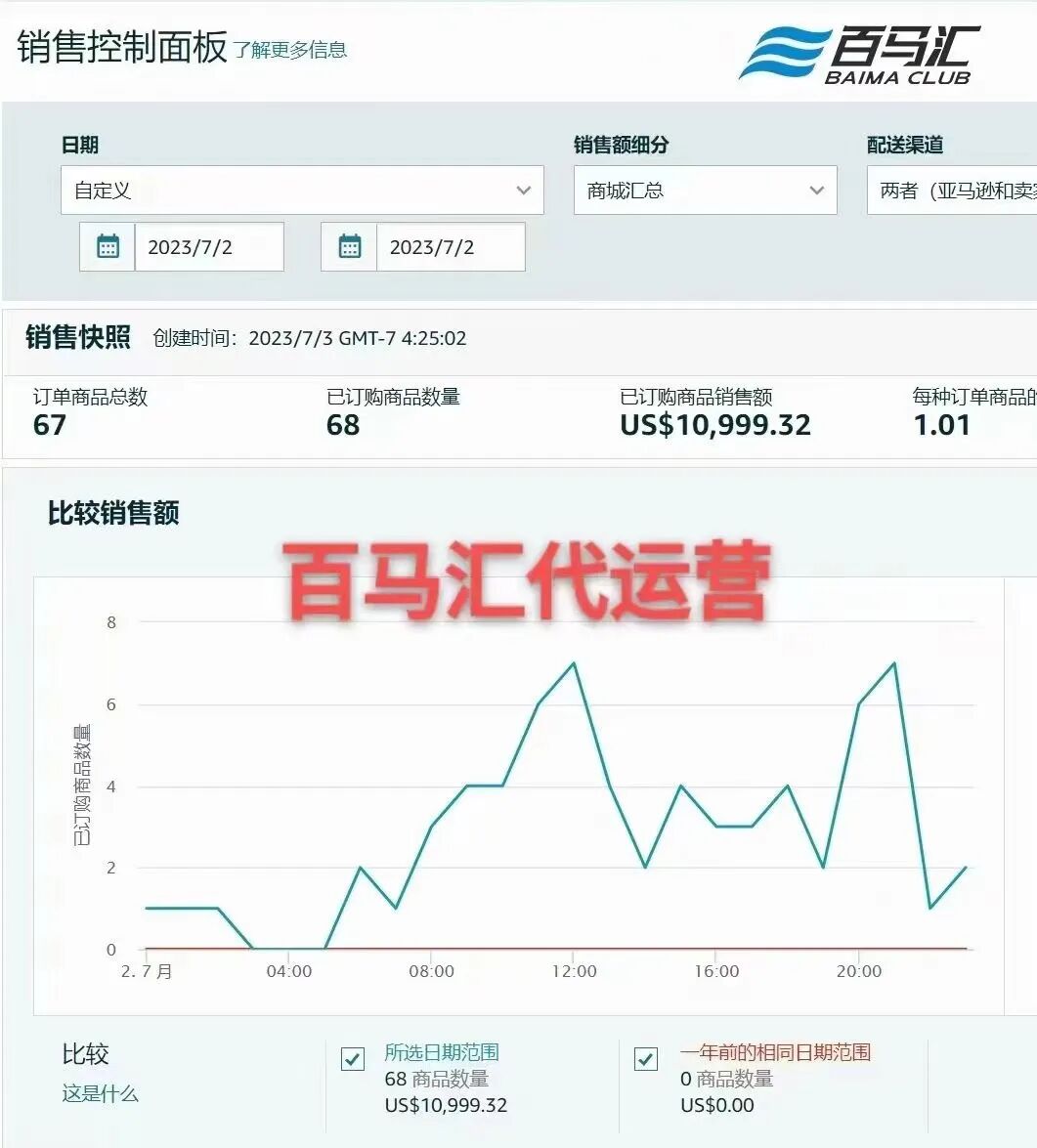Click the end date calendar icon
Screen dimensions: 1037x1148
point(350,246)
